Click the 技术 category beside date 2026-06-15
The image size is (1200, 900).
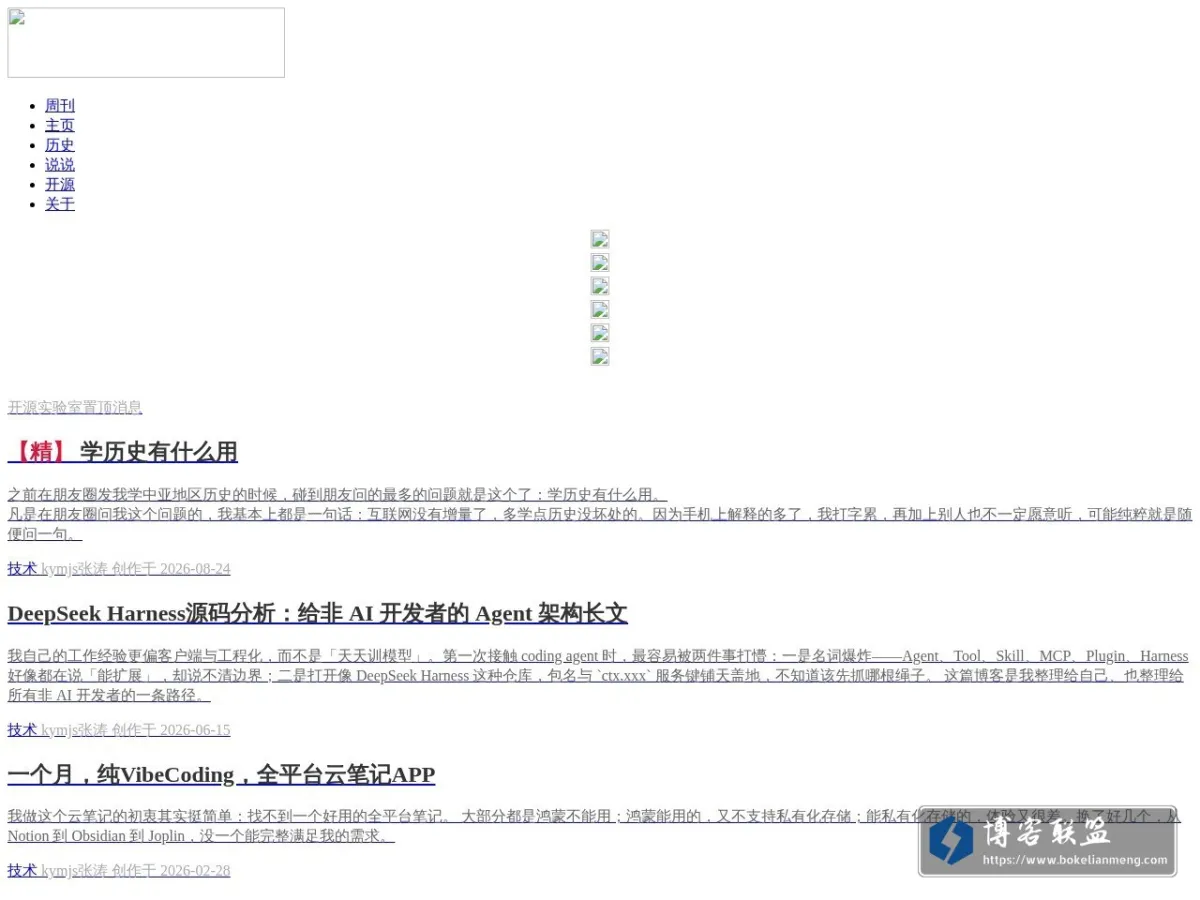tap(22, 730)
